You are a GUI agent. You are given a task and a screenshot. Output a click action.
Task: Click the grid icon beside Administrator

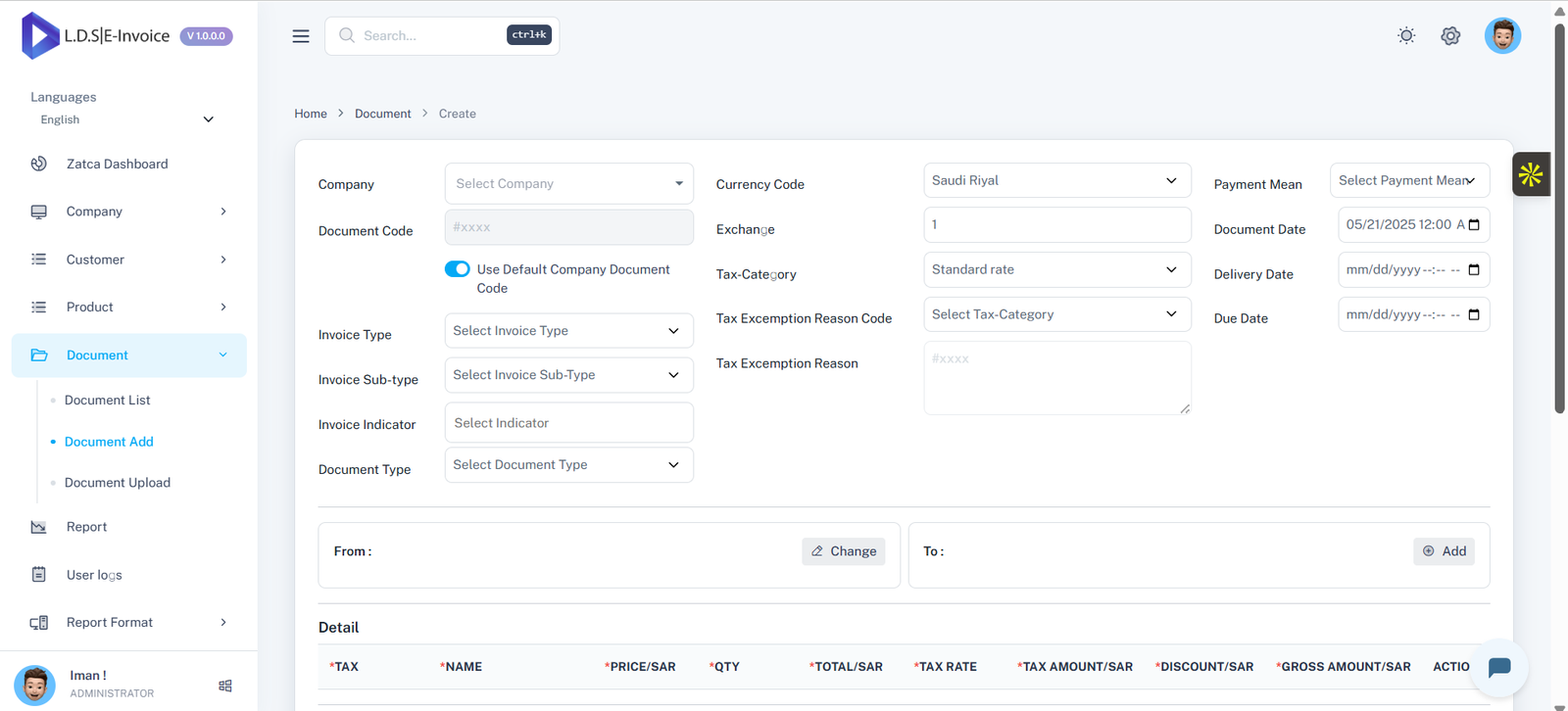point(225,686)
